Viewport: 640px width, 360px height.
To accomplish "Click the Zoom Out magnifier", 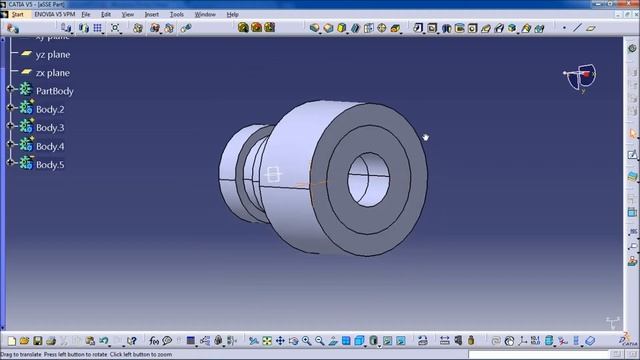I will 319,341.
